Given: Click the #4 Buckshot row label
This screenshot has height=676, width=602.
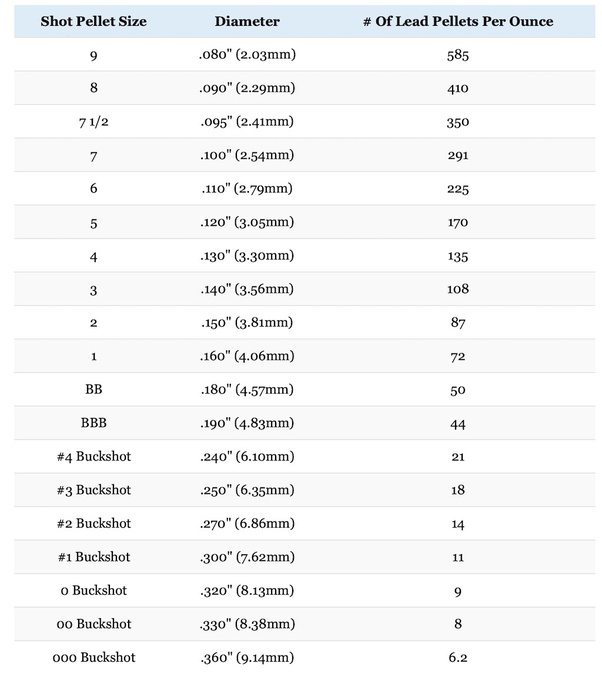Looking at the screenshot, I should tap(94, 457).
